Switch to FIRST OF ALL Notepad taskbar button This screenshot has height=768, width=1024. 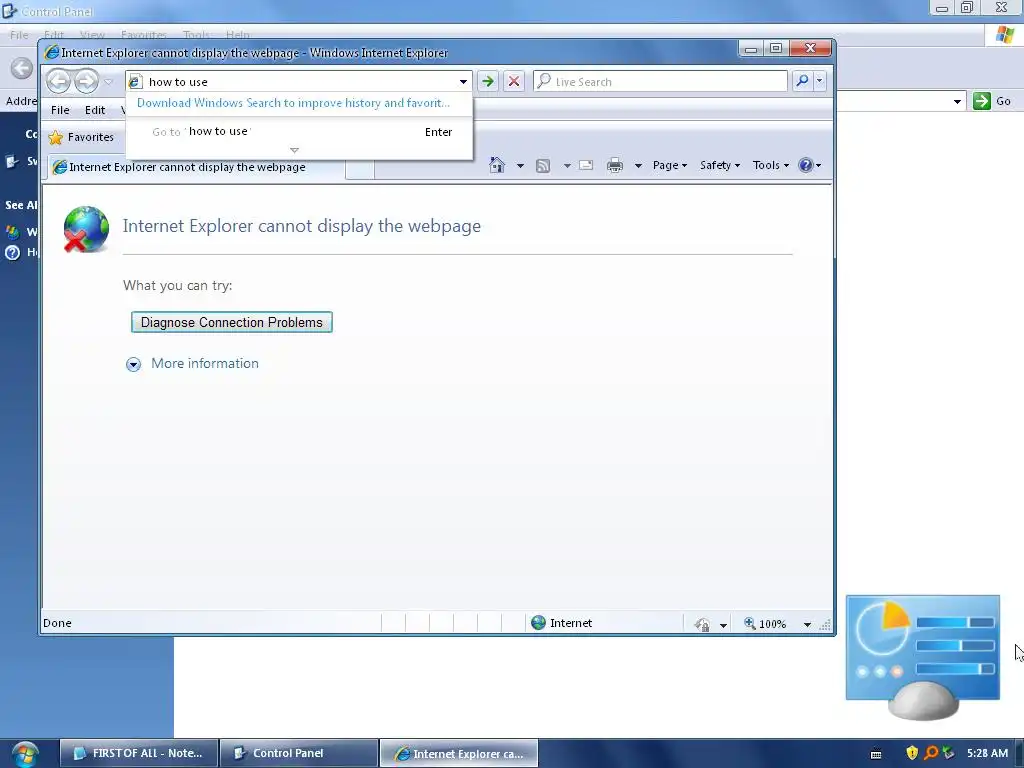[x=140, y=754]
